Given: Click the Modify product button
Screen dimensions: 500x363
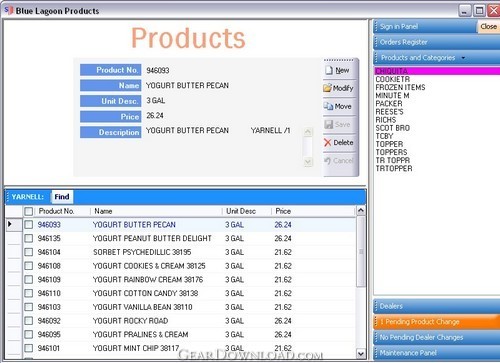Looking at the screenshot, I should pyautogui.click(x=339, y=88).
